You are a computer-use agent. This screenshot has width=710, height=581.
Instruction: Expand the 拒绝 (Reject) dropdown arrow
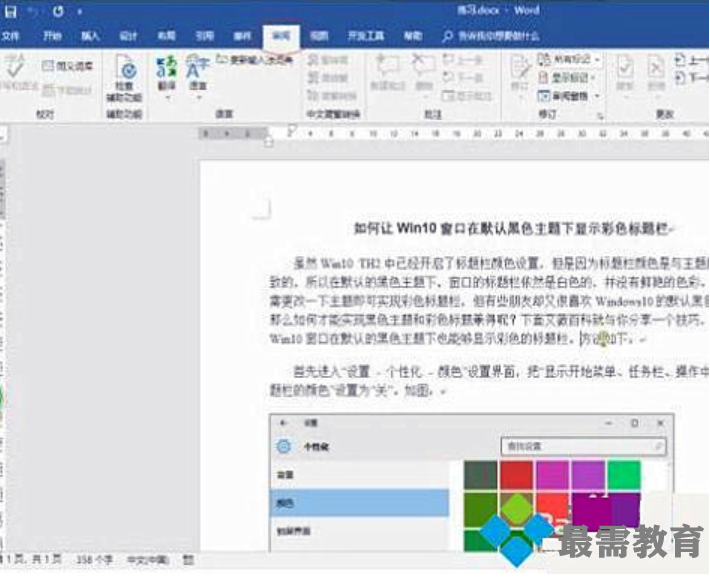(656, 96)
